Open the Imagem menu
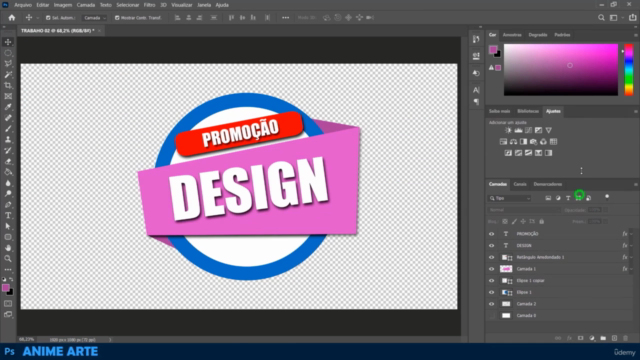 point(63,5)
